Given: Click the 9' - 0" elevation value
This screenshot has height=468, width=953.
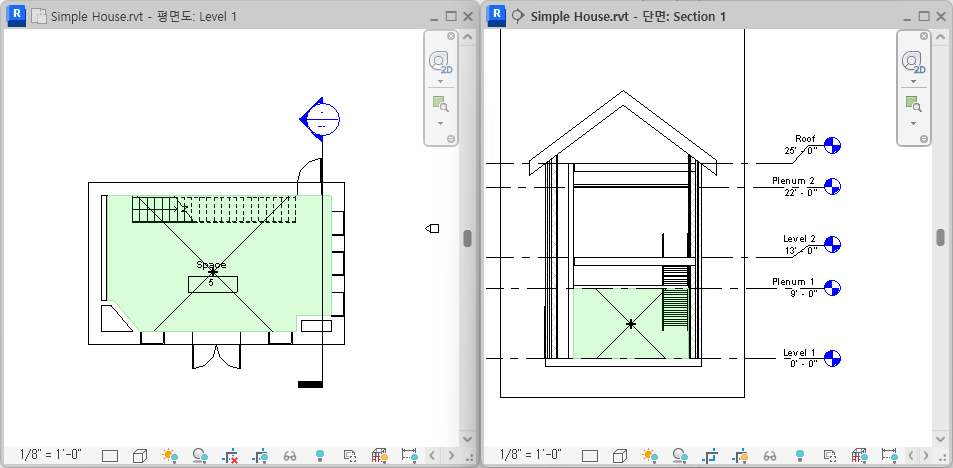Looking at the screenshot, I should pos(802,293).
